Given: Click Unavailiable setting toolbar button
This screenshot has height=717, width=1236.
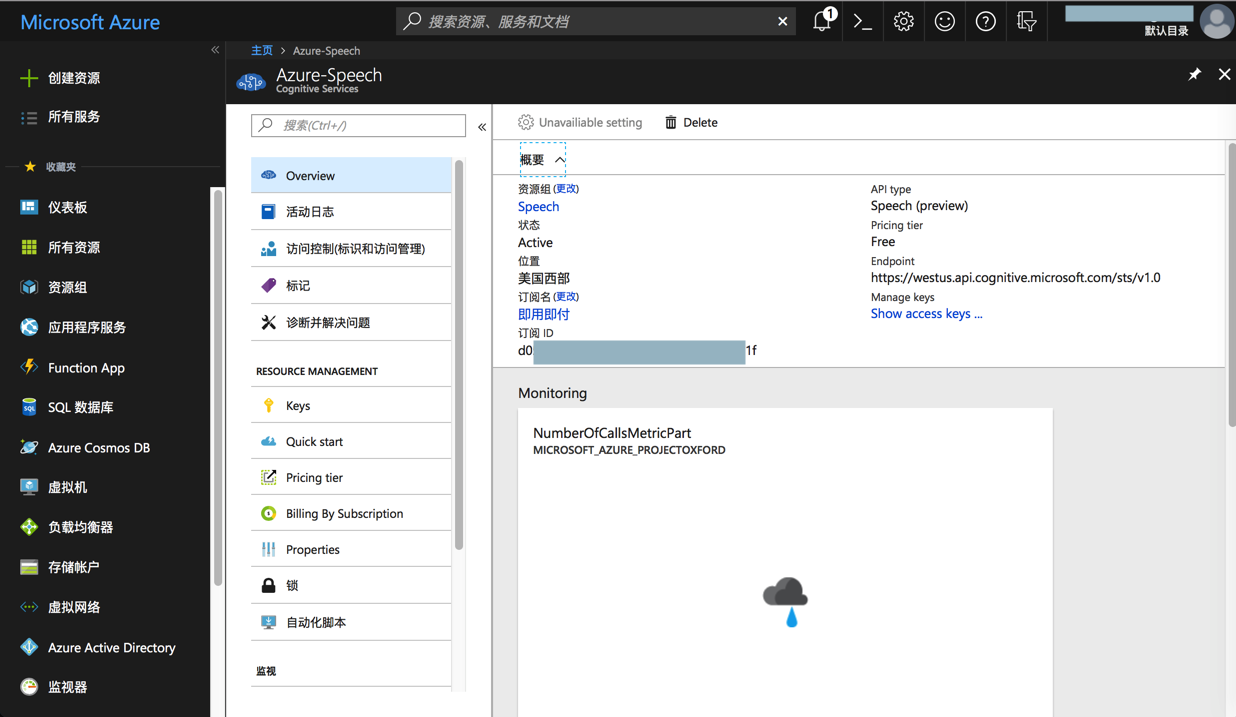Looking at the screenshot, I should pyautogui.click(x=580, y=122).
